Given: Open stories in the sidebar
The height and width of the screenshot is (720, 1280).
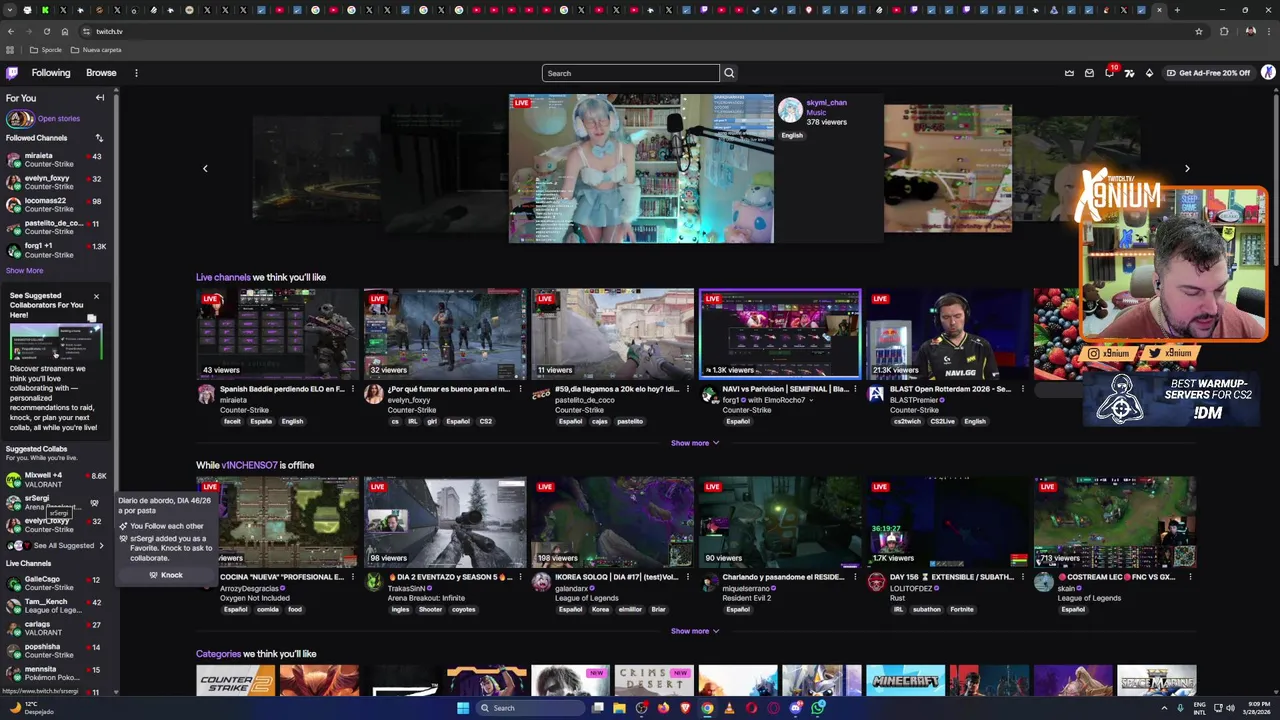Looking at the screenshot, I should click(43, 118).
